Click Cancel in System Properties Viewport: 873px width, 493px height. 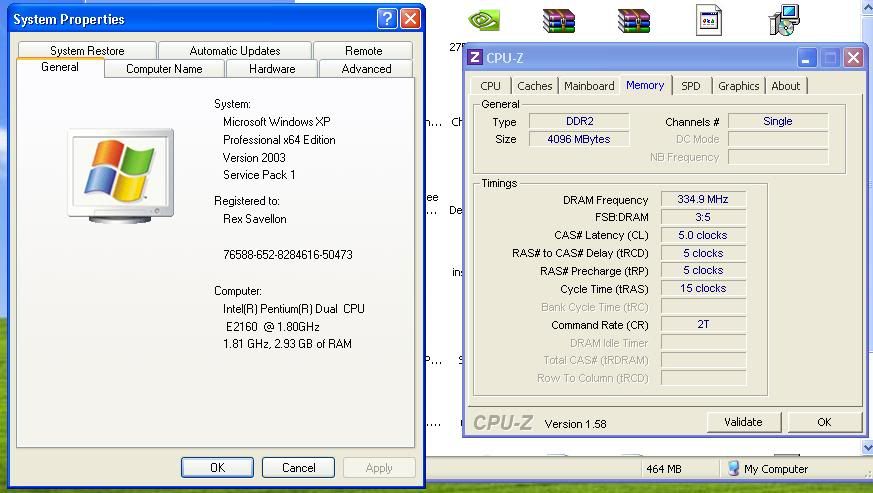point(298,467)
